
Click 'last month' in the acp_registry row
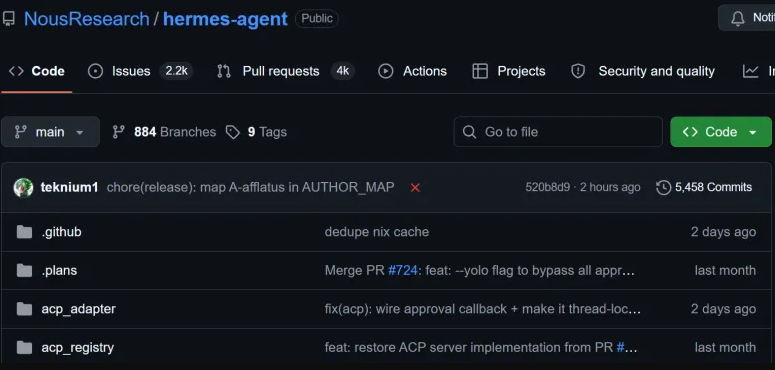click(725, 348)
